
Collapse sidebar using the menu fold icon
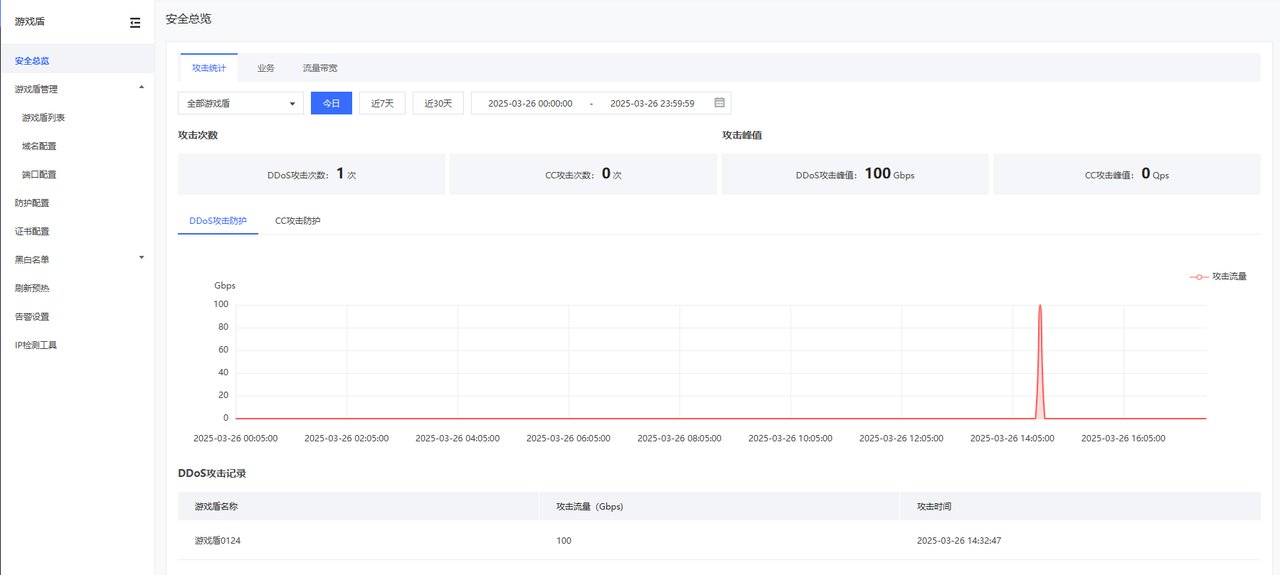(x=135, y=22)
